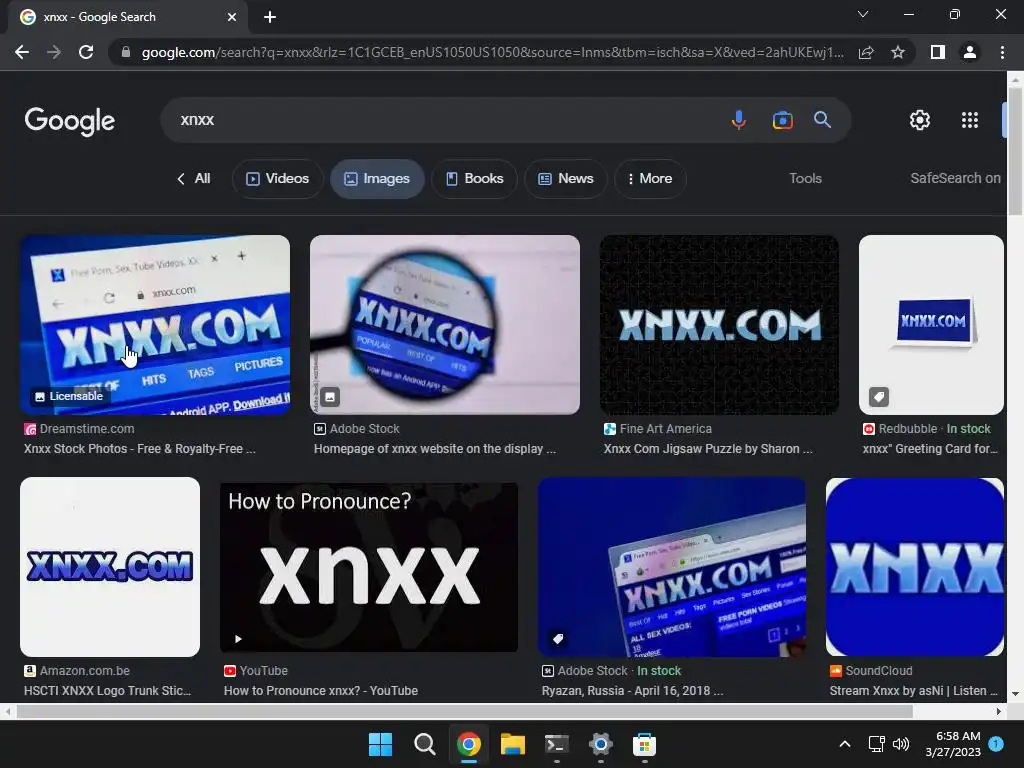Image resolution: width=1024 pixels, height=768 pixels.
Task: Open Google quick settings gear
Action: click(x=920, y=120)
